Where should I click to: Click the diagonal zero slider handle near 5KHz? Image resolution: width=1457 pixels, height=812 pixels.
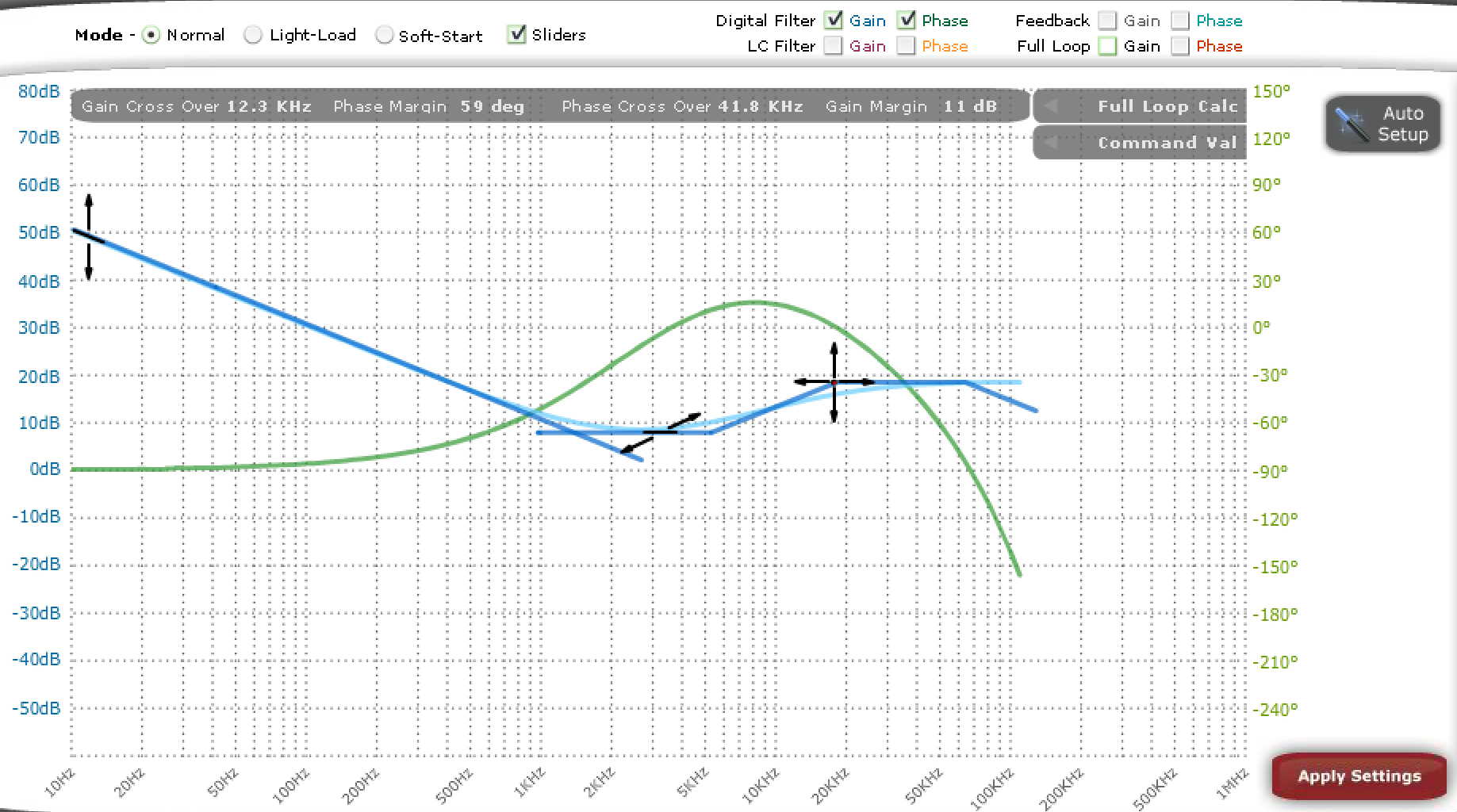[x=660, y=433]
